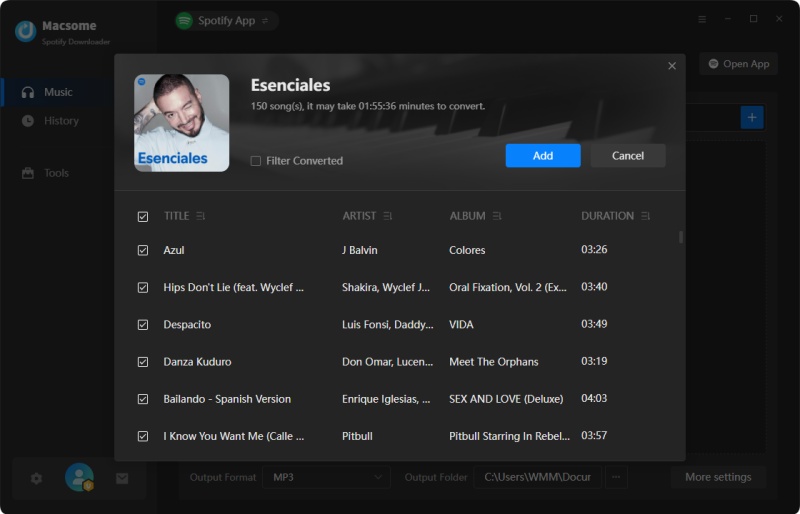Open the Spotify App source selector
Screen dimensions: 800x514
click(226, 21)
